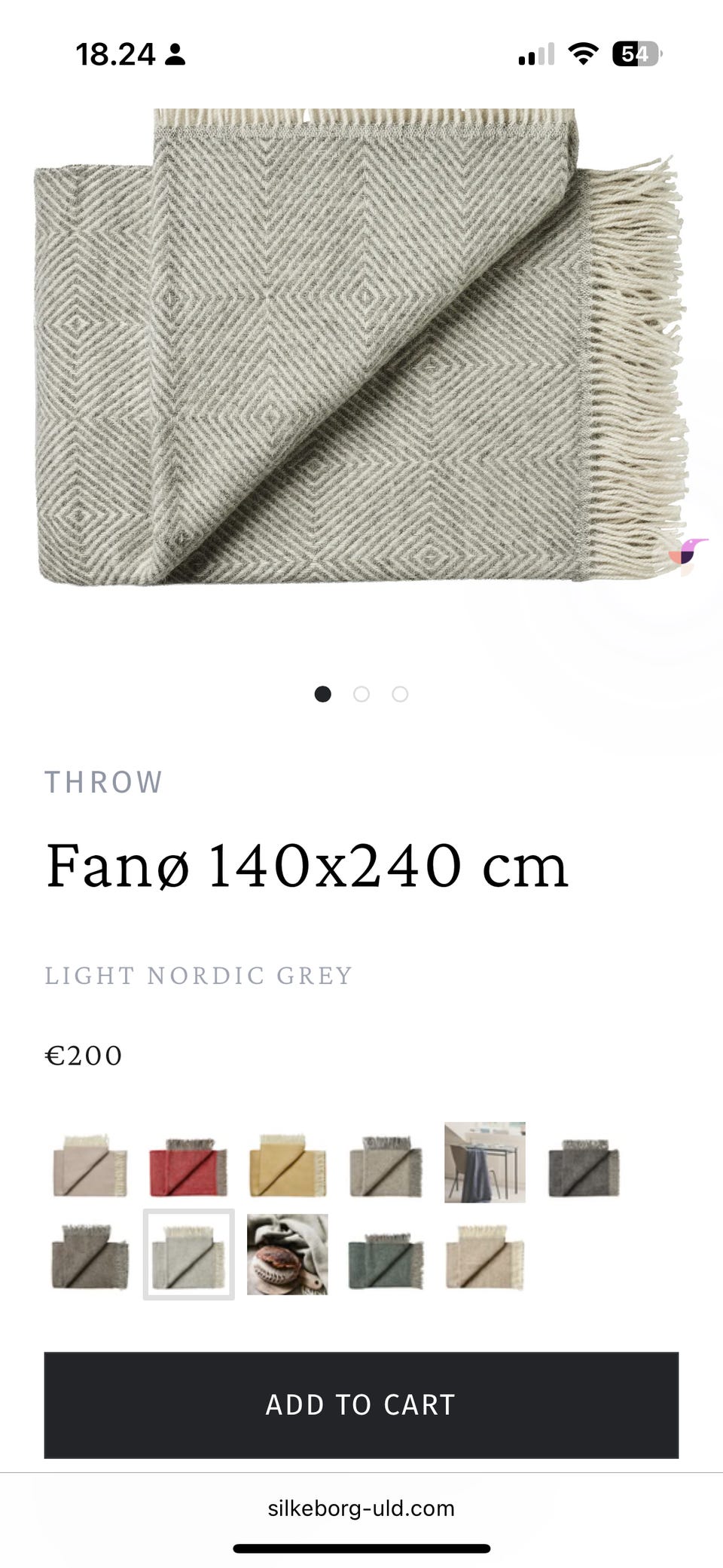The width and height of the screenshot is (723, 1568).
Task: Select the first carousel dot
Action: tap(322, 694)
